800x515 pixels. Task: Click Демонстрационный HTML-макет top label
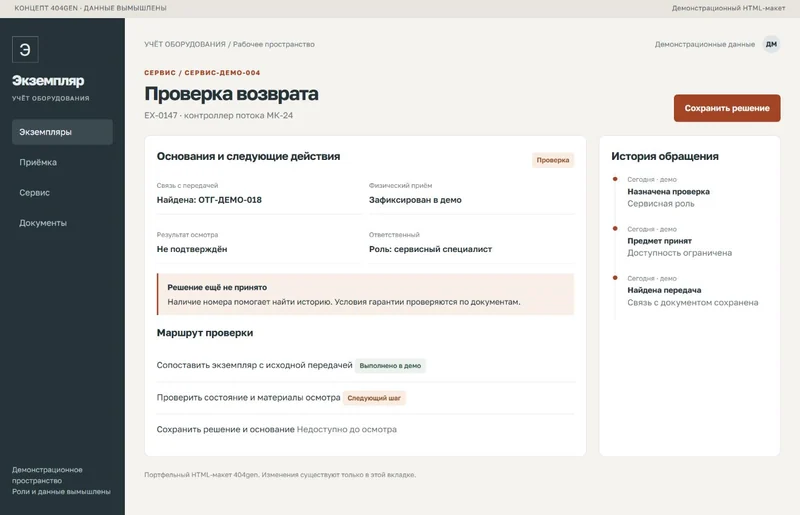[x=728, y=8]
